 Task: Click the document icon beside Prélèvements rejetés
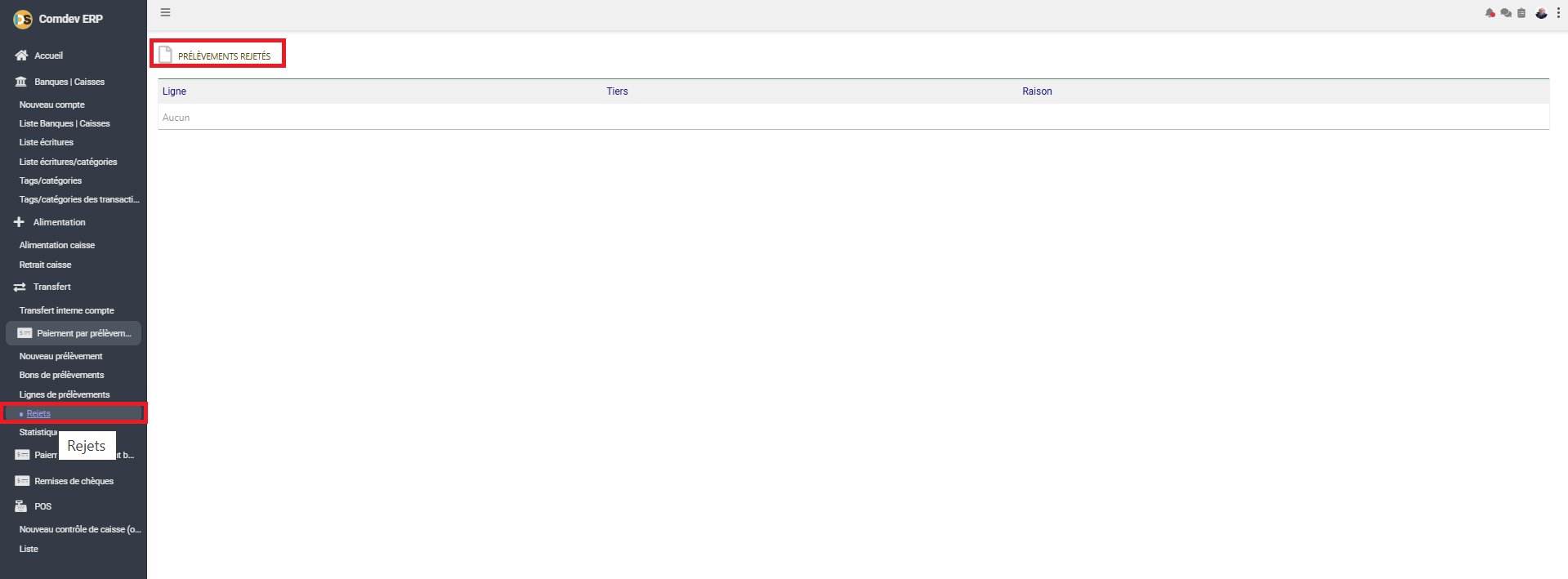click(x=165, y=55)
